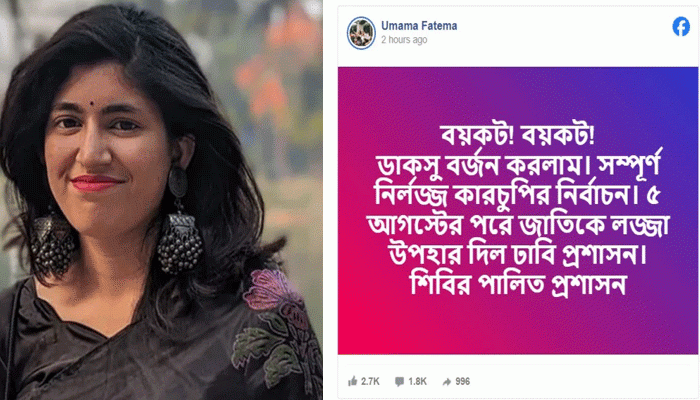Open the Umama Fatema profile name link
The image size is (700, 400).
pyautogui.click(x=419, y=26)
